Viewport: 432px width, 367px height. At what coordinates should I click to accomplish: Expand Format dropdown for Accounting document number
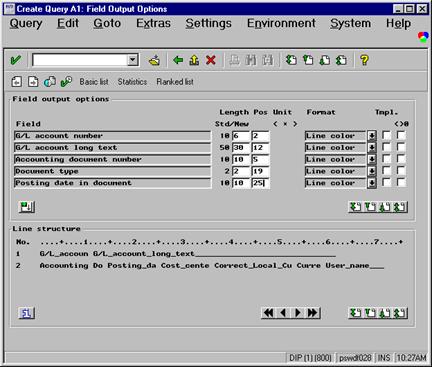point(372,160)
